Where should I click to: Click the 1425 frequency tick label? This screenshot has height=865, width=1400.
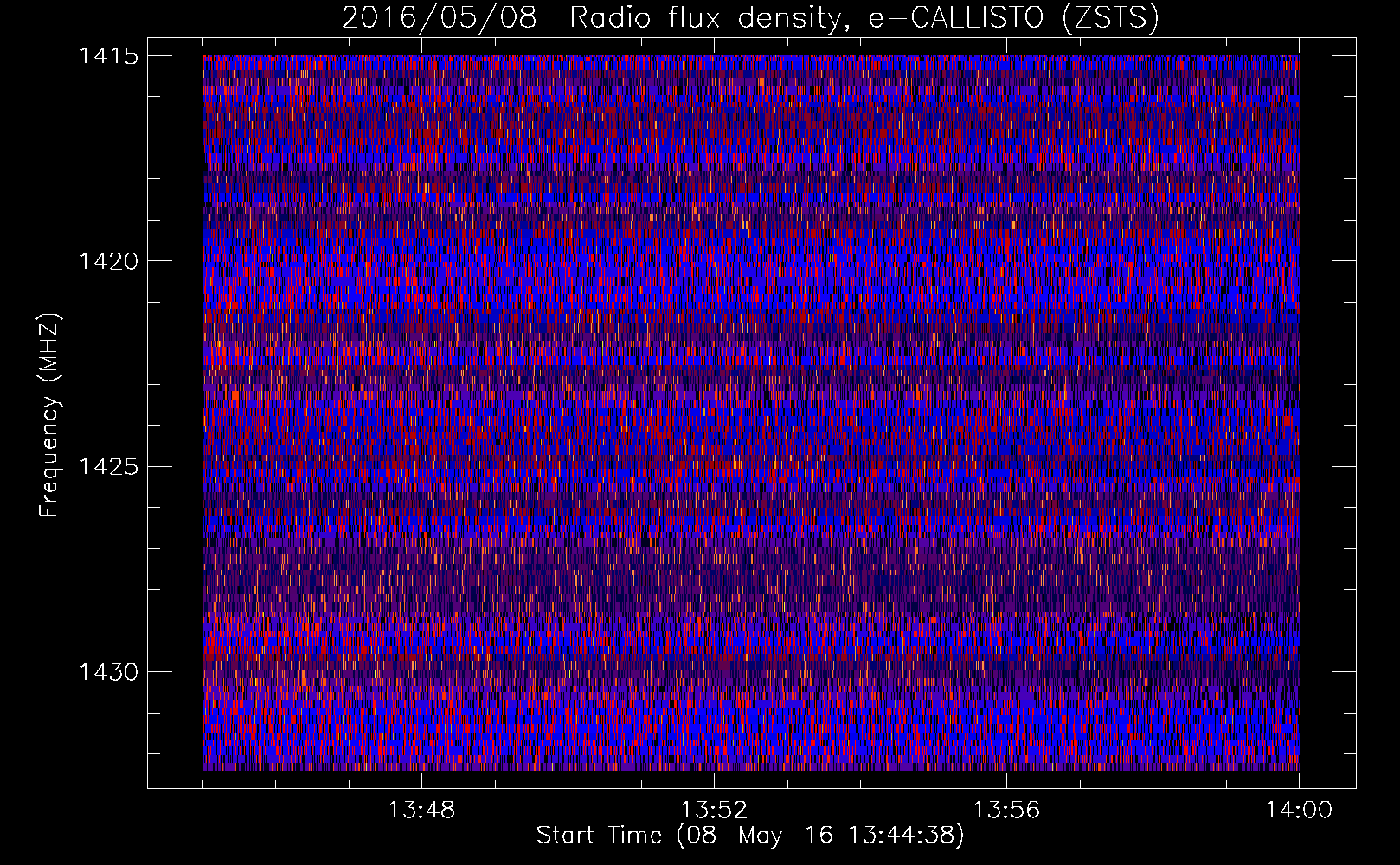109,467
